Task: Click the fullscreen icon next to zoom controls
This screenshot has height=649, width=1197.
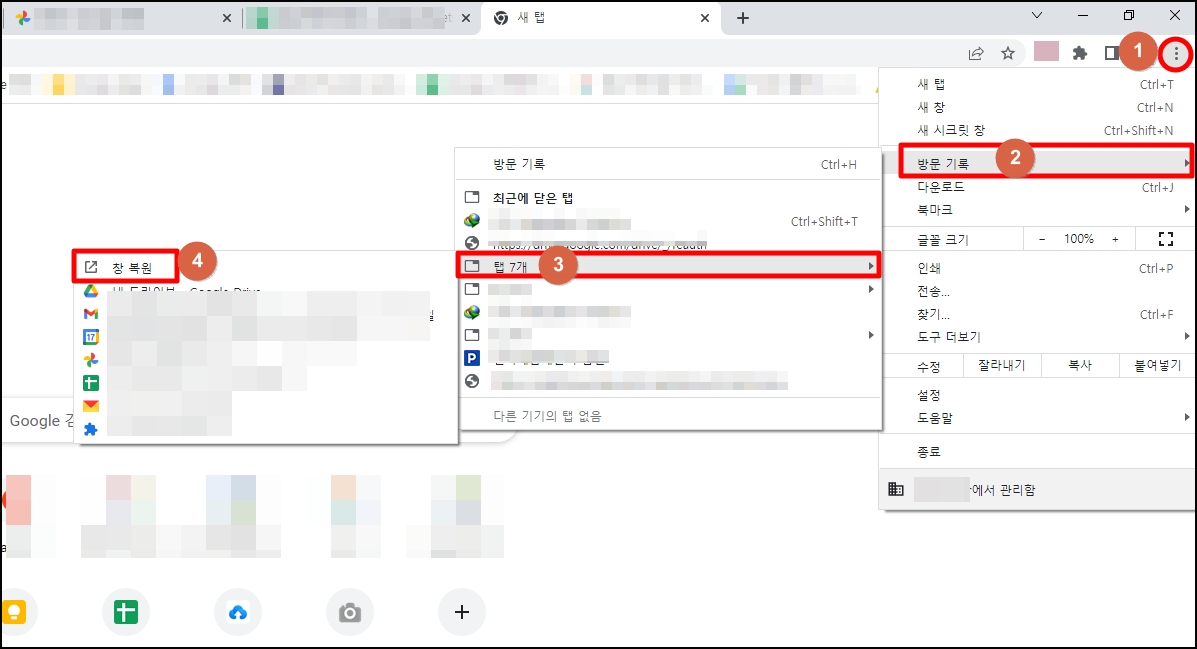Action: click(x=1166, y=238)
